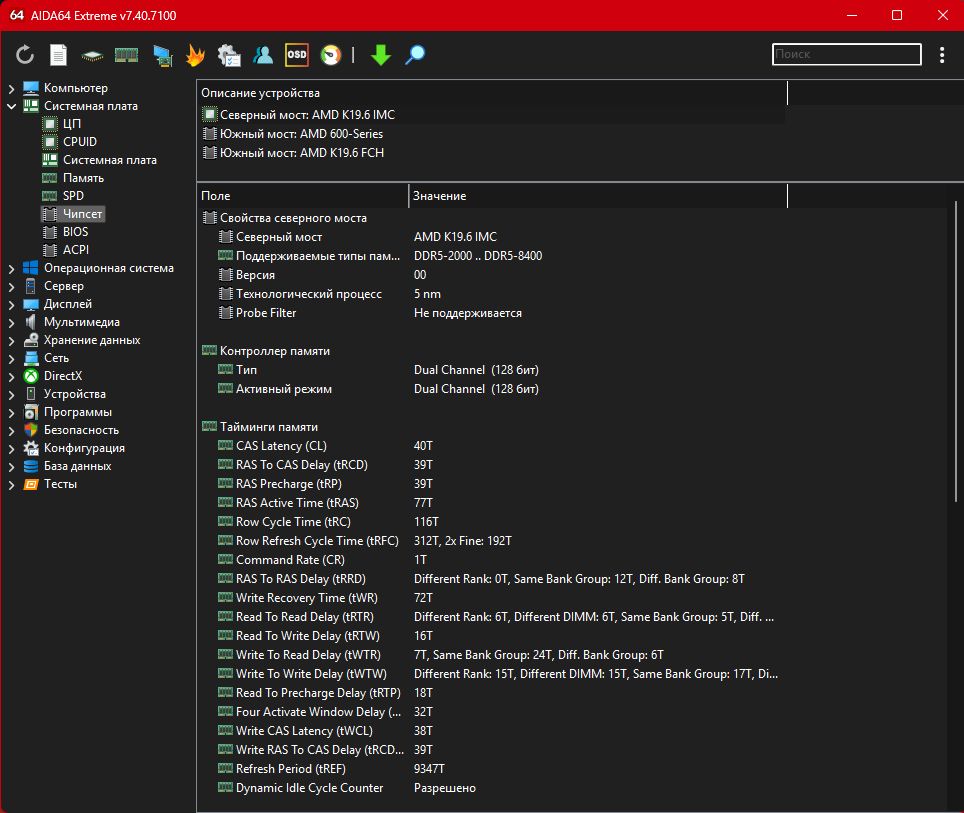Select the RAS Precharge (tRP) row

[x=492, y=483]
